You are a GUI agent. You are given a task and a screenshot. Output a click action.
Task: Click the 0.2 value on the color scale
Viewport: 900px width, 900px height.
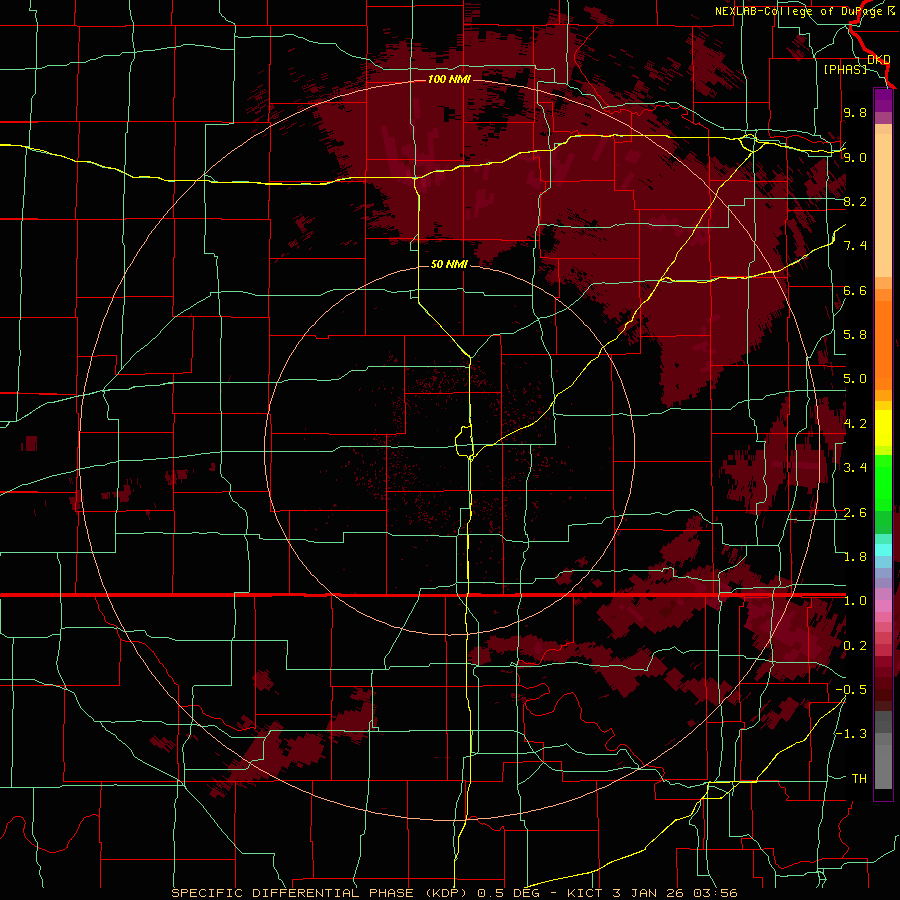pyautogui.click(x=855, y=646)
